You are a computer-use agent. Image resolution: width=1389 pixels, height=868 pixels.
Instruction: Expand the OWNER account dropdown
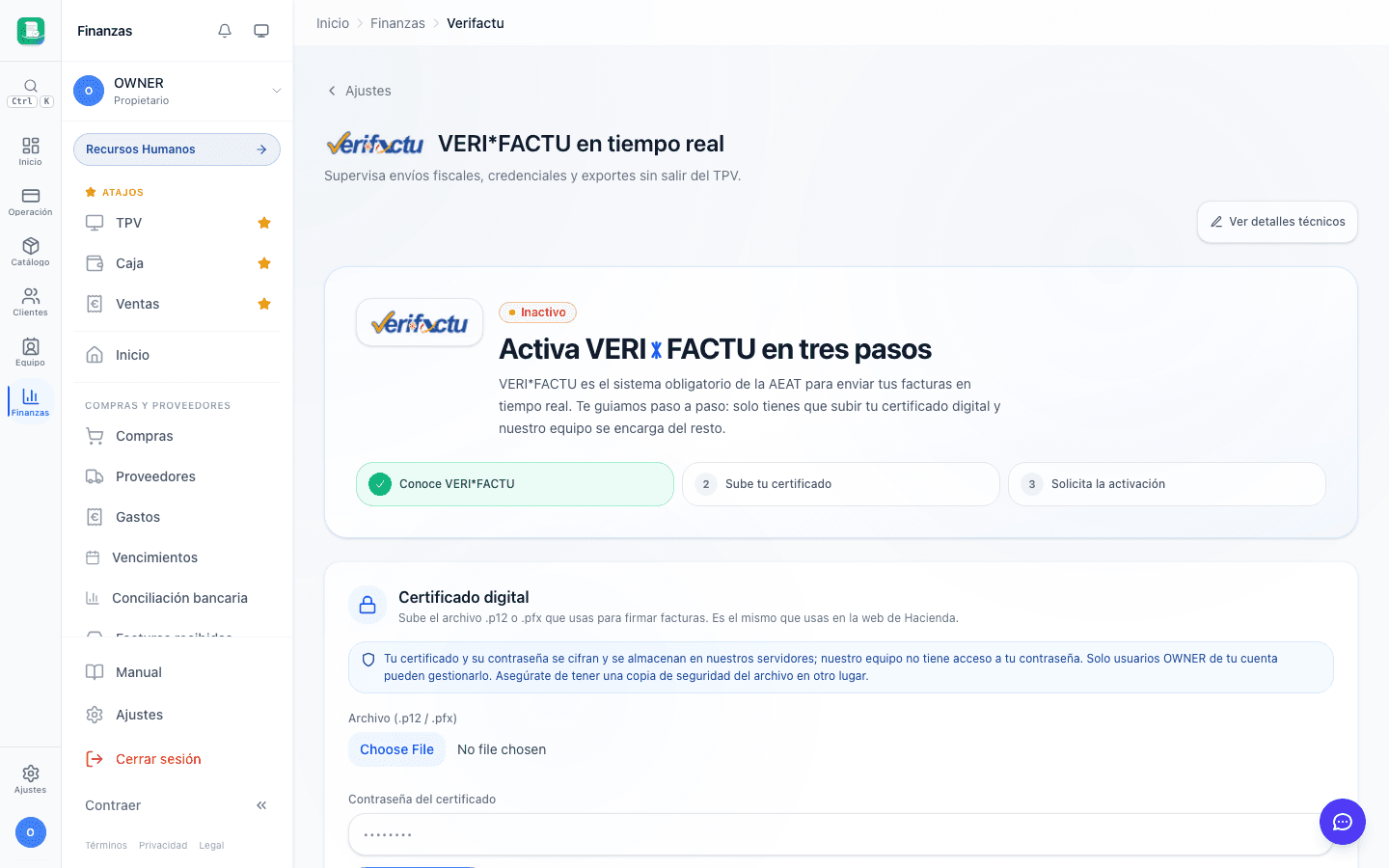coord(177,91)
